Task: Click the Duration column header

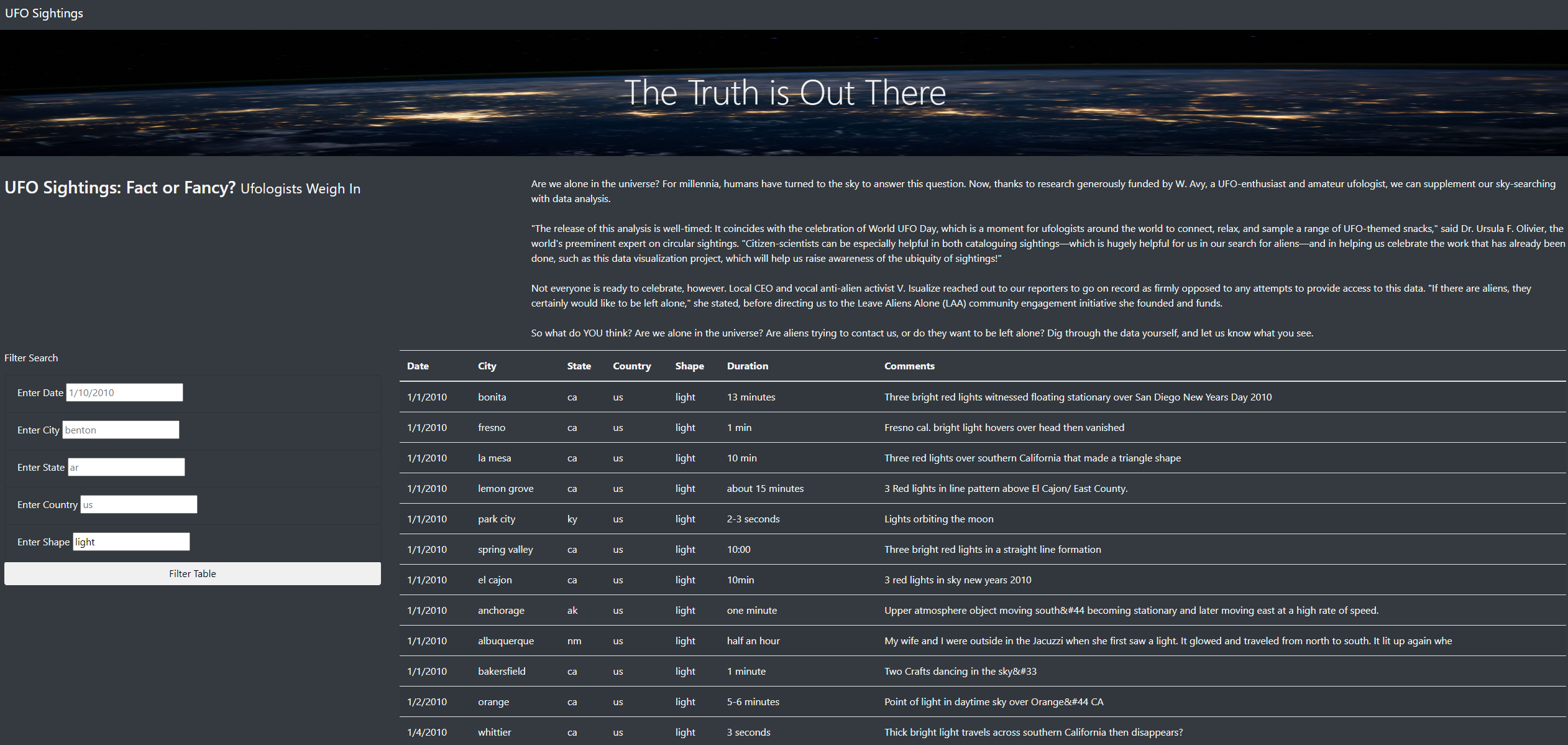Action: tap(747, 366)
